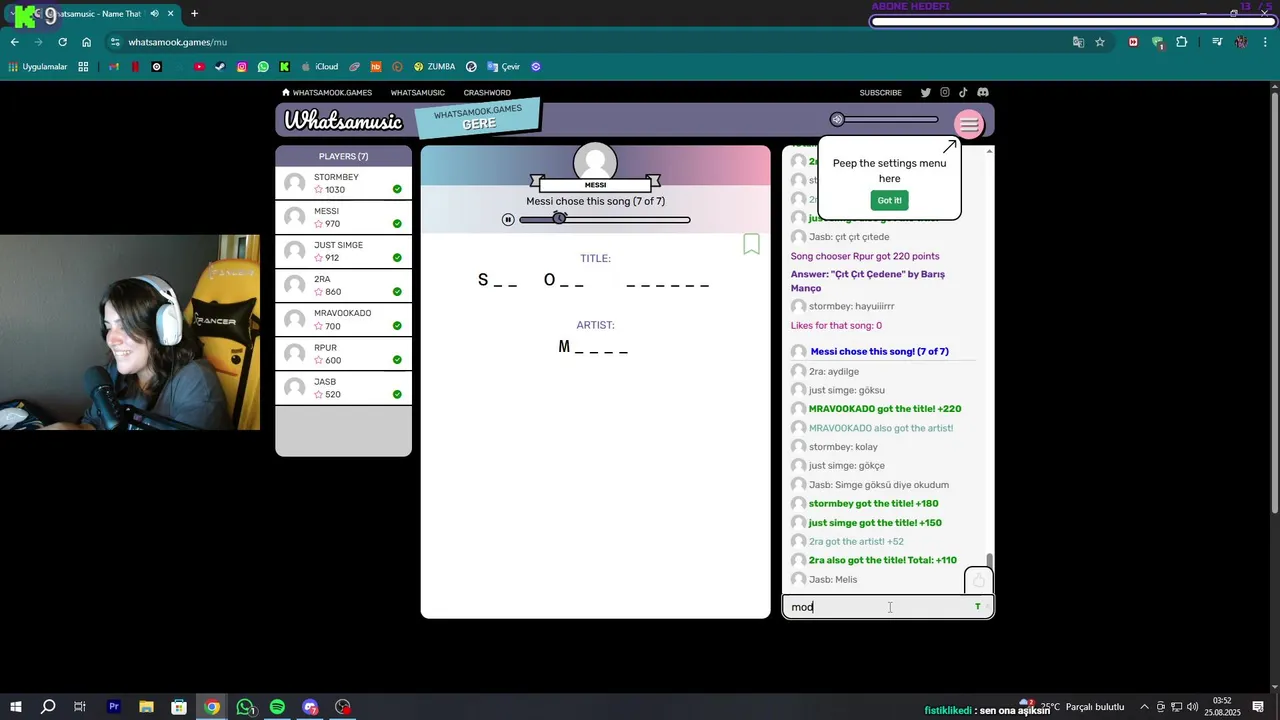Open the WhatsApp bookmark in bookmarks bar
The height and width of the screenshot is (720, 1280).
click(263, 67)
